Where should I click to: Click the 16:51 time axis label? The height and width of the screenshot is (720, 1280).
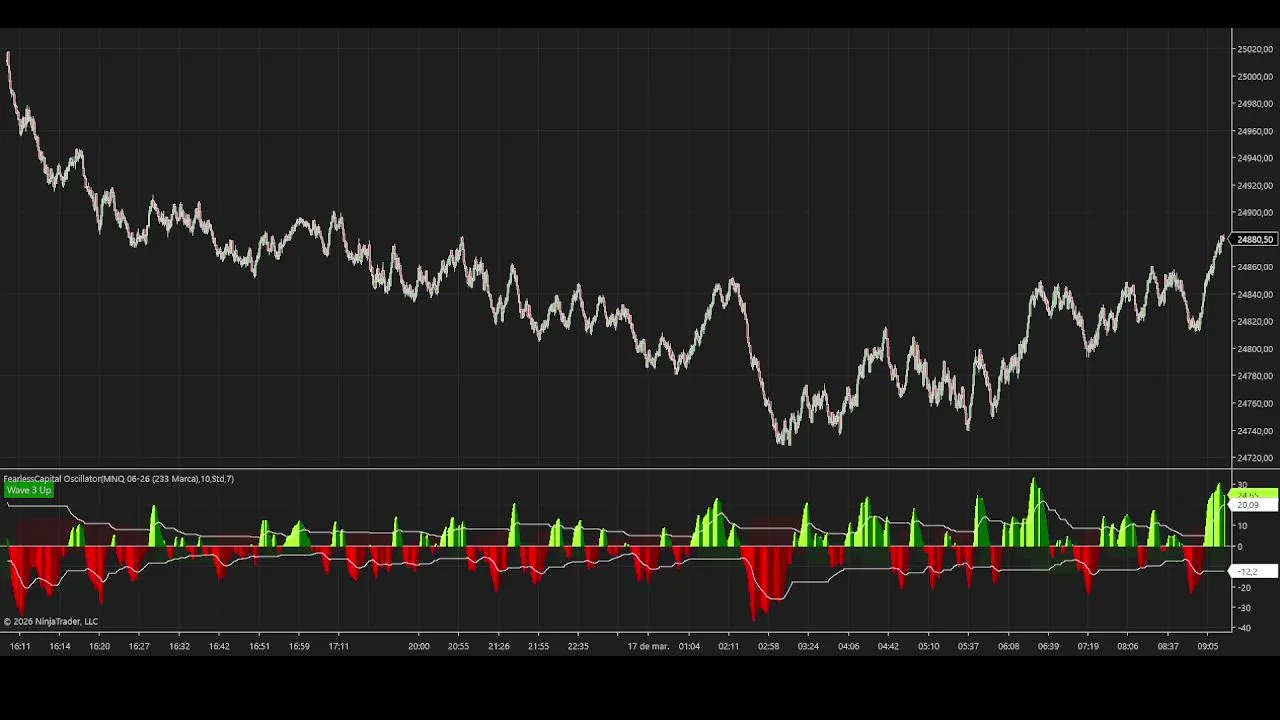tap(259, 647)
